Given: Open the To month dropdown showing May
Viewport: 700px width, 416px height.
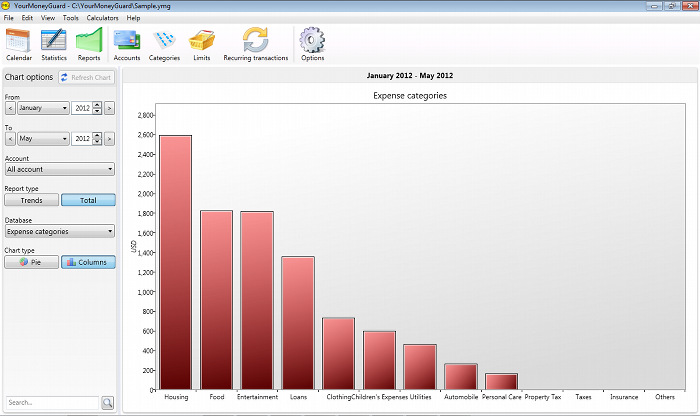Looking at the screenshot, I should pyautogui.click(x=43, y=138).
